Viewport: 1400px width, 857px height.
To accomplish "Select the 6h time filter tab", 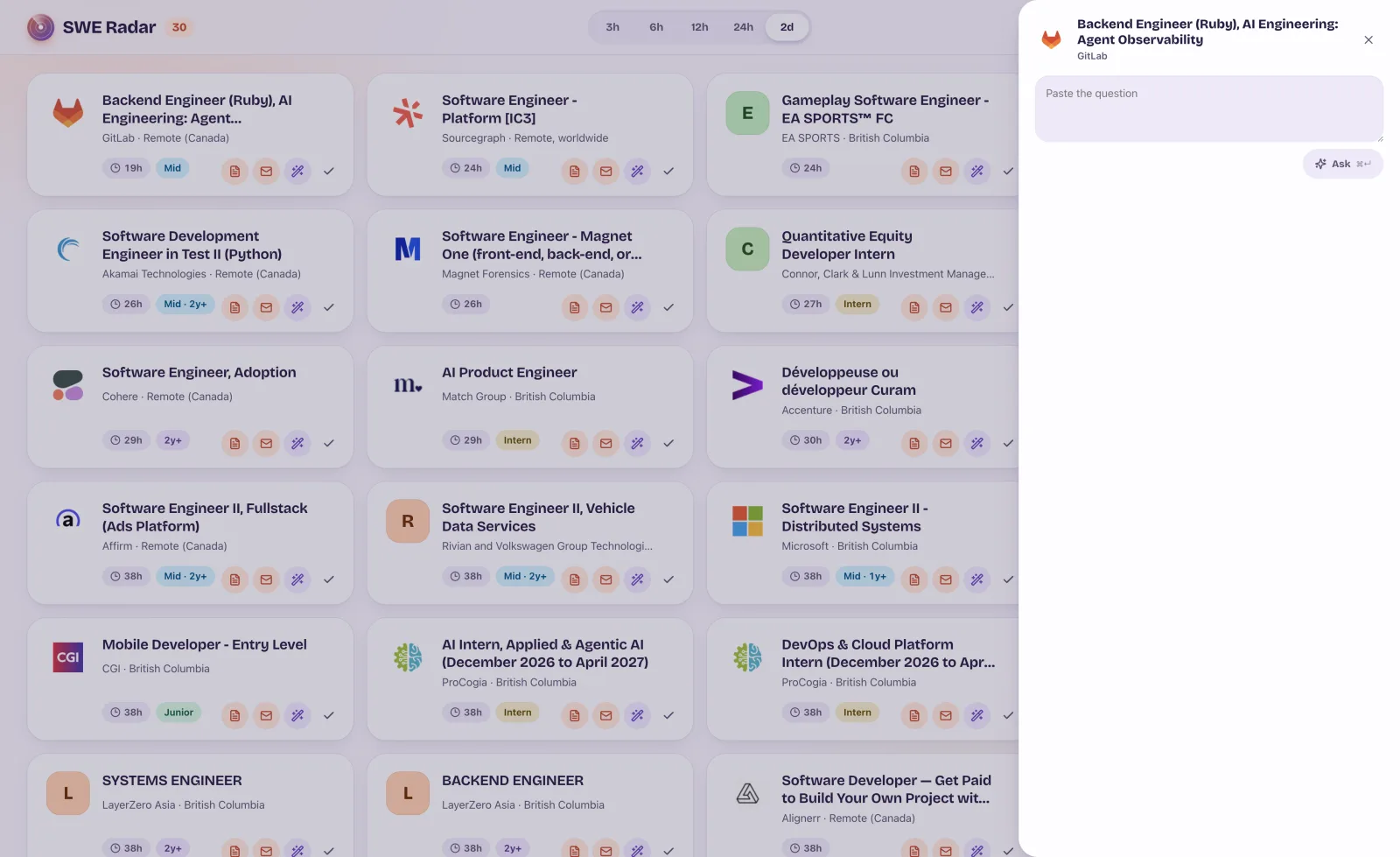I will (656, 27).
